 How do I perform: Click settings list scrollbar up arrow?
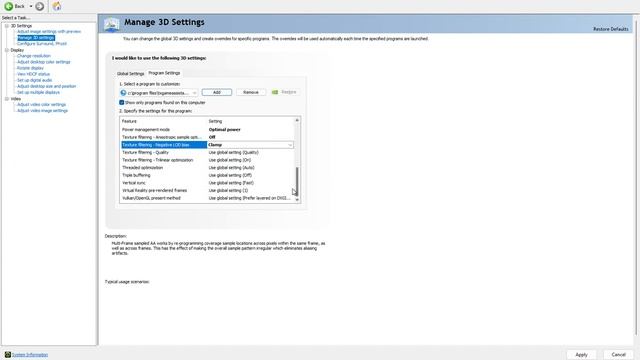[297, 120]
